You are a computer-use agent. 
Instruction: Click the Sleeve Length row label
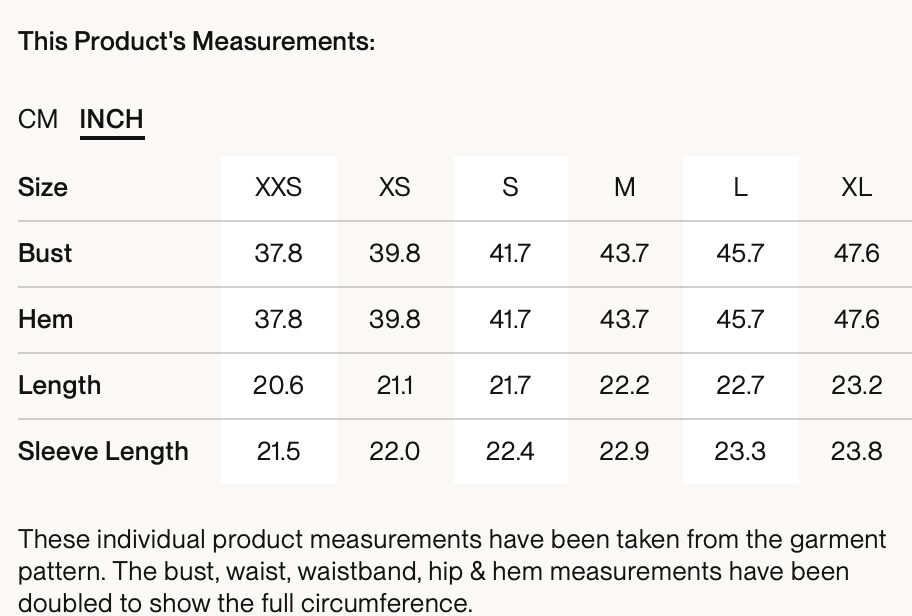[103, 451]
